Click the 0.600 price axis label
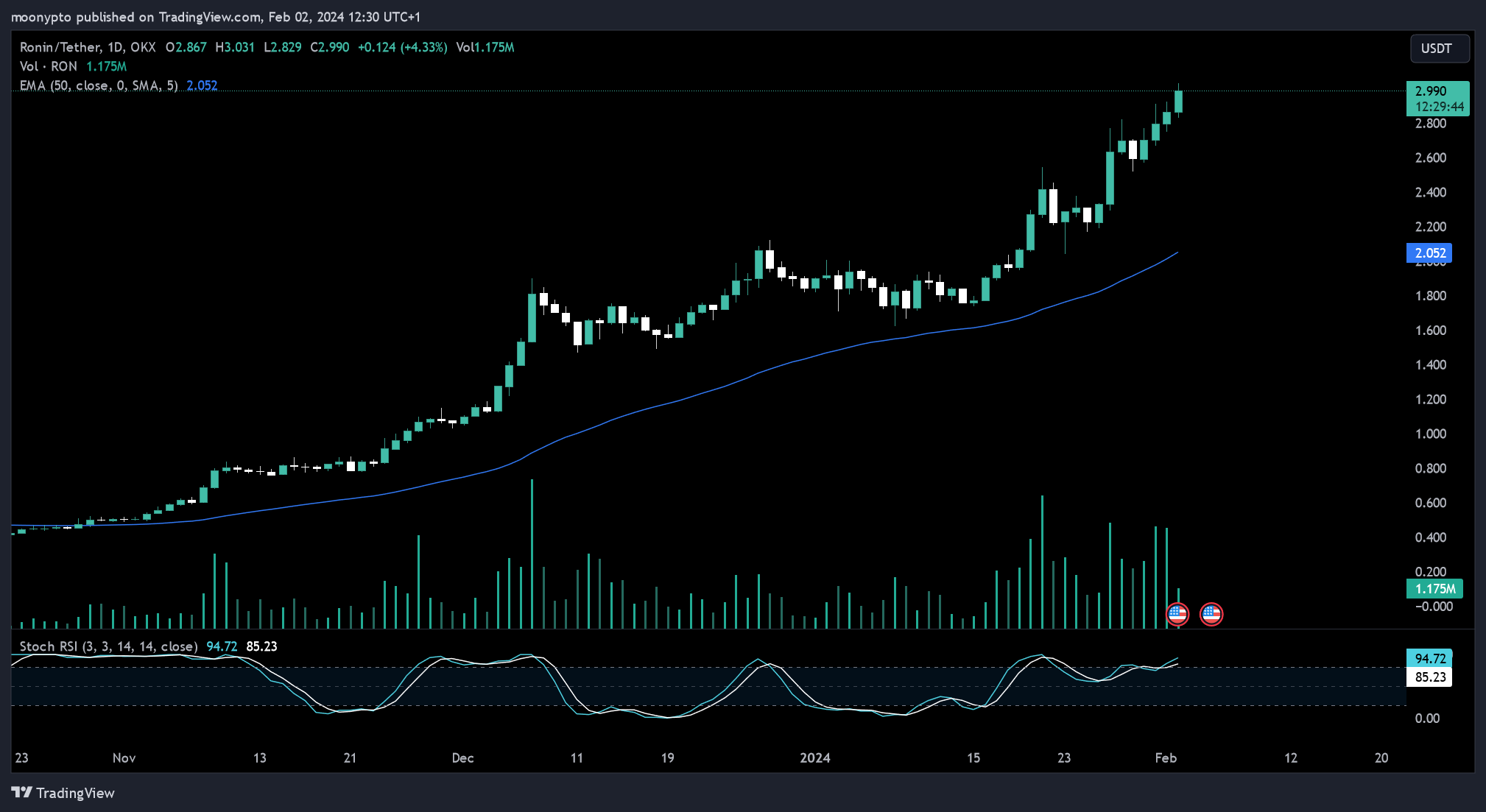The width and height of the screenshot is (1486, 812). 1431,503
